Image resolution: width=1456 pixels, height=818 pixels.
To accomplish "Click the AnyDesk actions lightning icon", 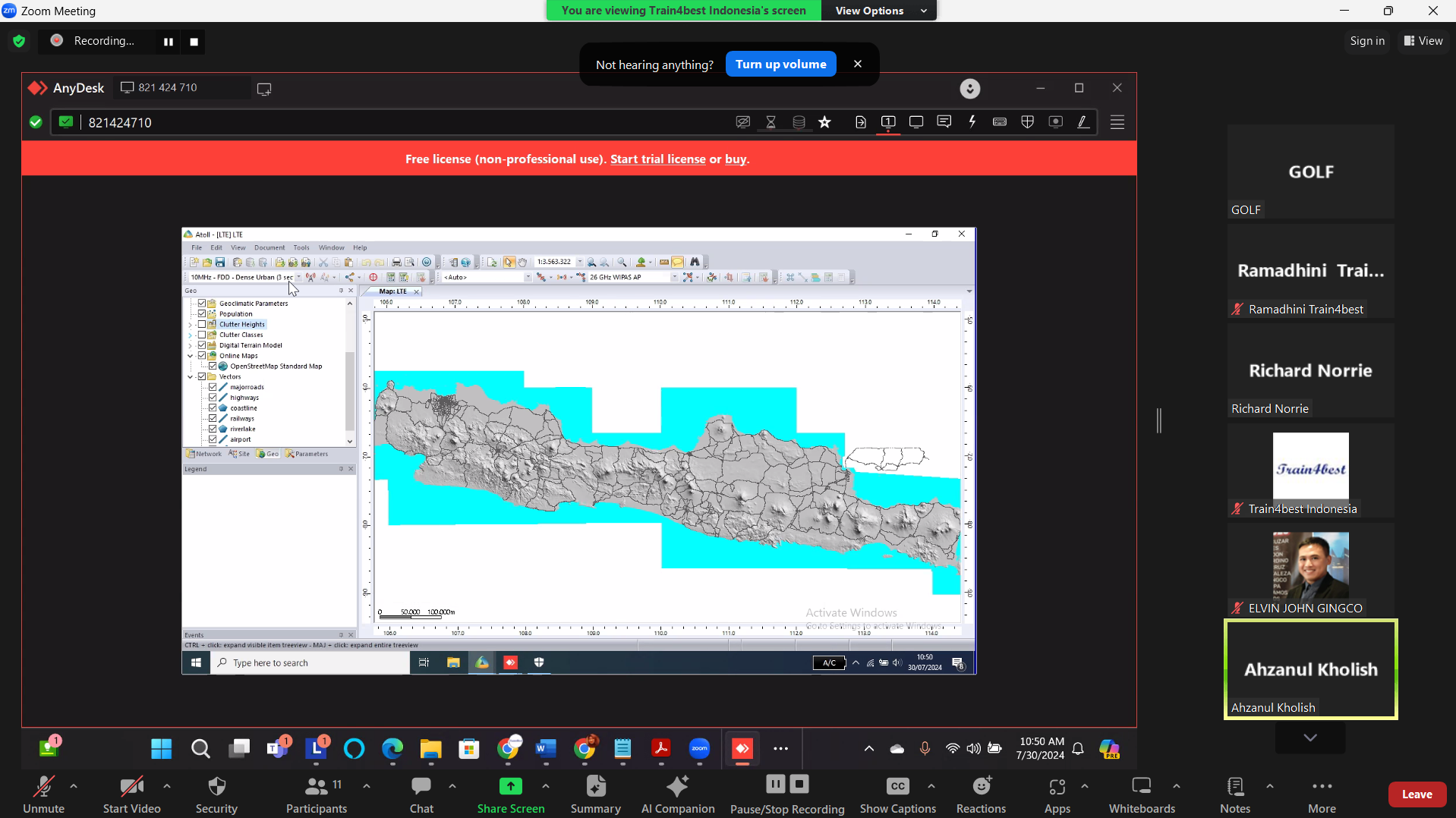I will pos(972,121).
